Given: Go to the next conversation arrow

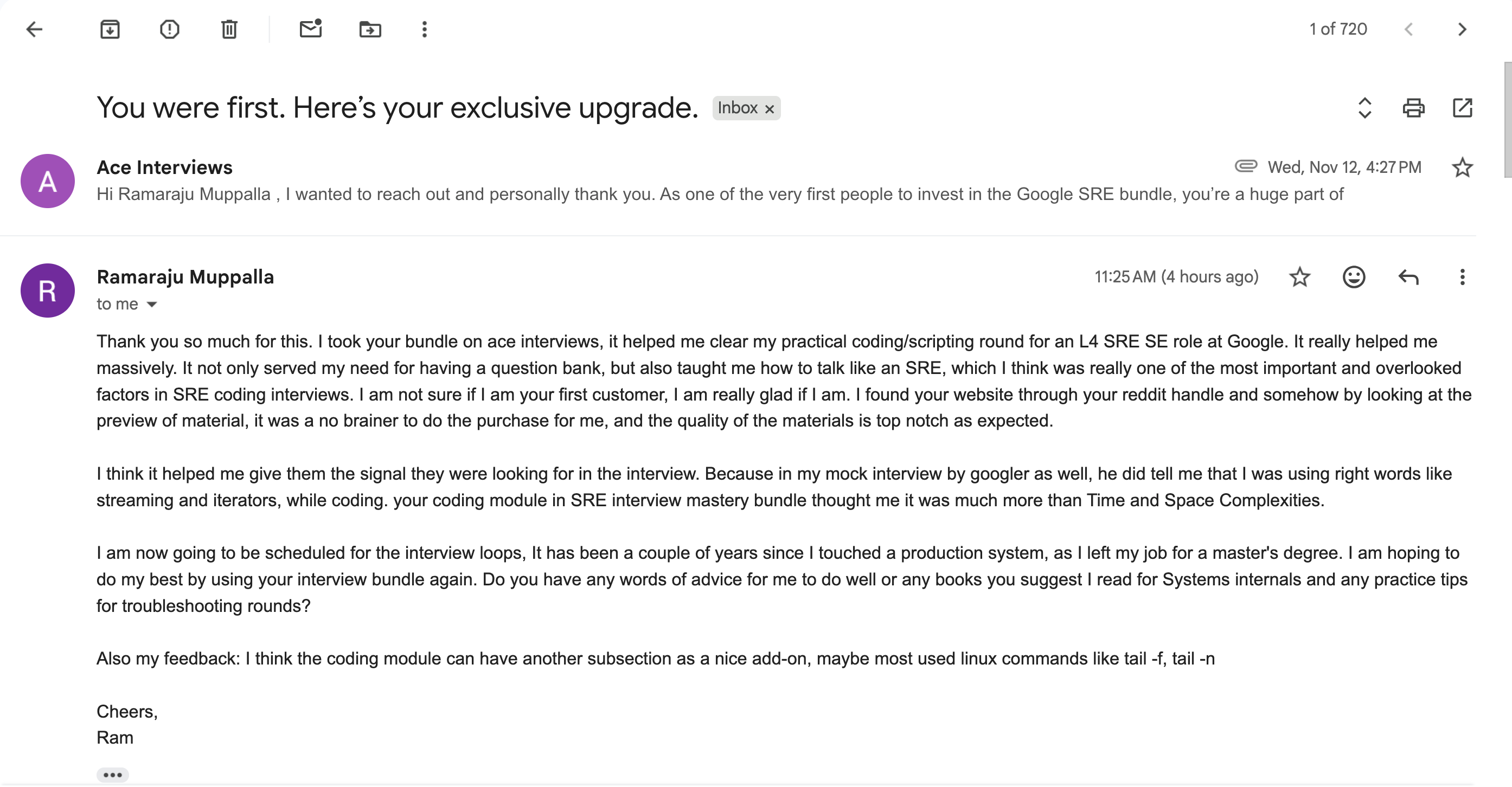Looking at the screenshot, I should pos(1462,29).
